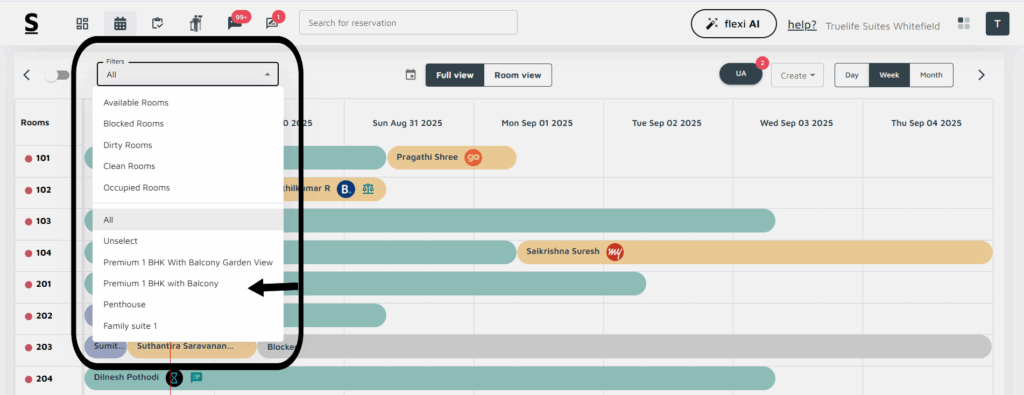Screen dimensions: 1024x395
Task: Select the All filter option
Action: click(x=188, y=220)
